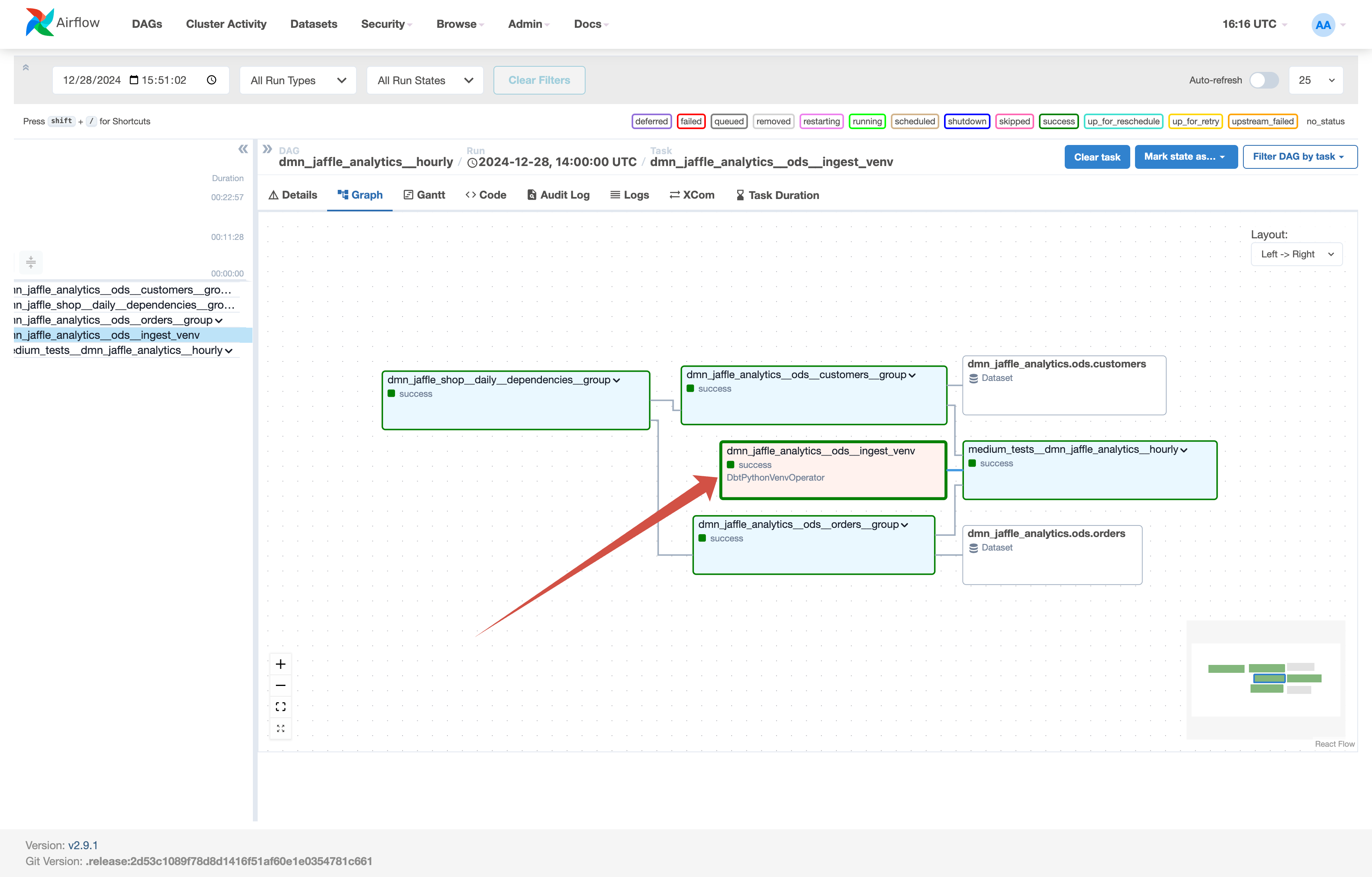
Task: Expand the dmn_jaffle_analytics__ods__orders__group node
Action: pyautogui.click(x=904, y=525)
